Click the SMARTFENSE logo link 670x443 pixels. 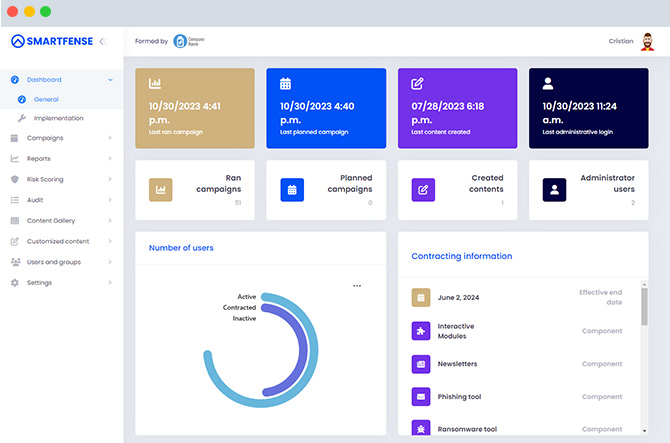52,41
